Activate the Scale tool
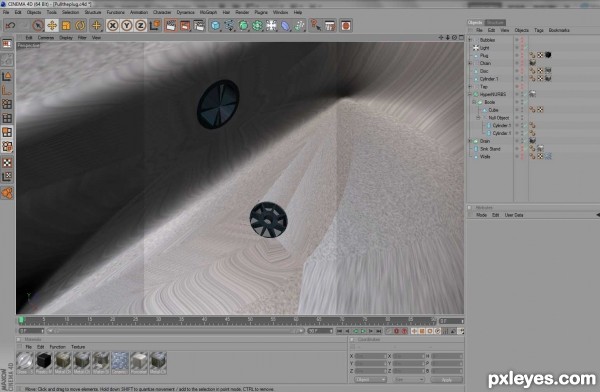This screenshot has height=392, width=600. pyautogui.click(x=66, y=26)
